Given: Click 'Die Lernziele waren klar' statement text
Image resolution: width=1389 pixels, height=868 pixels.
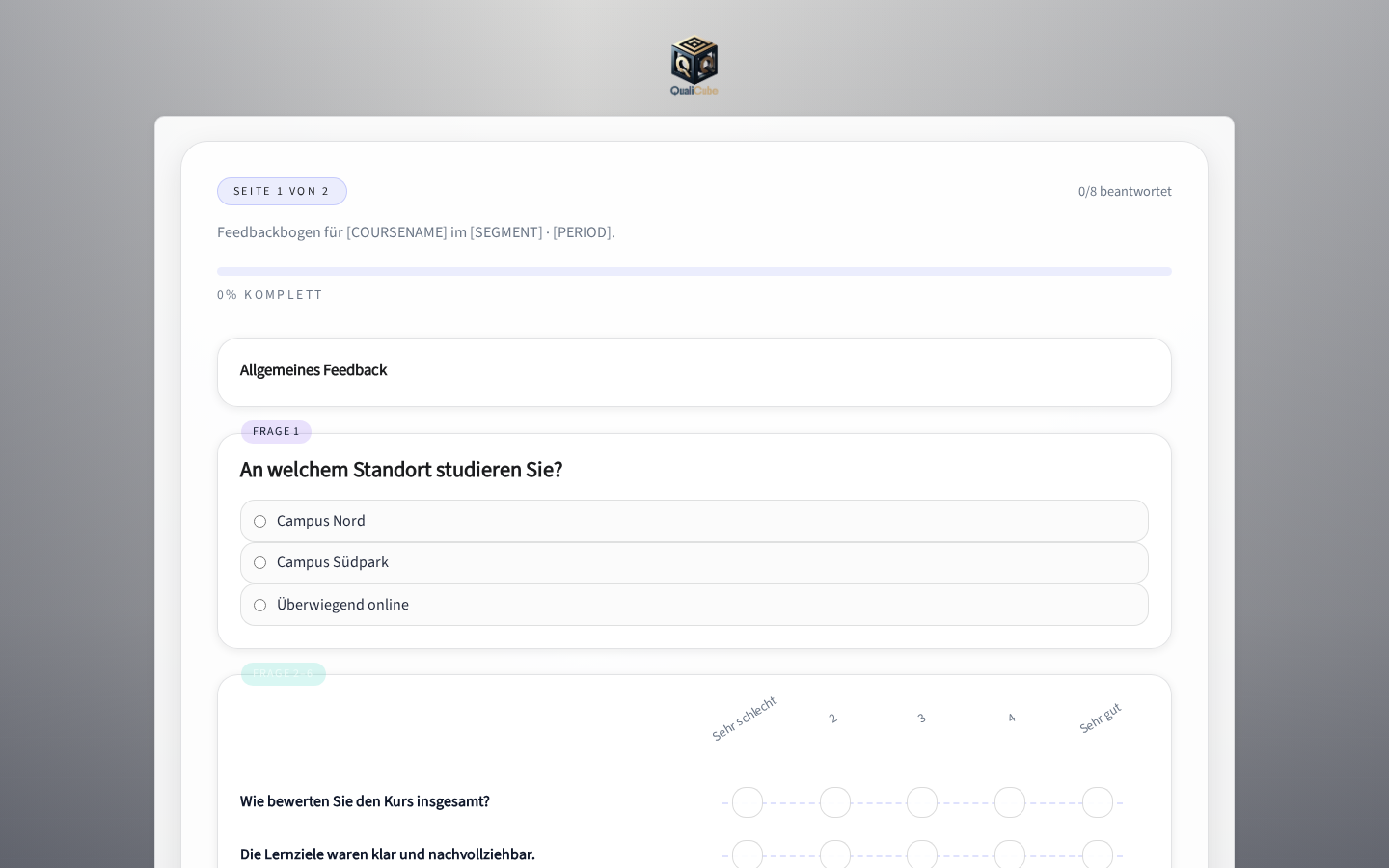Looking at the screenshot, I should click(x=388, y=854).
